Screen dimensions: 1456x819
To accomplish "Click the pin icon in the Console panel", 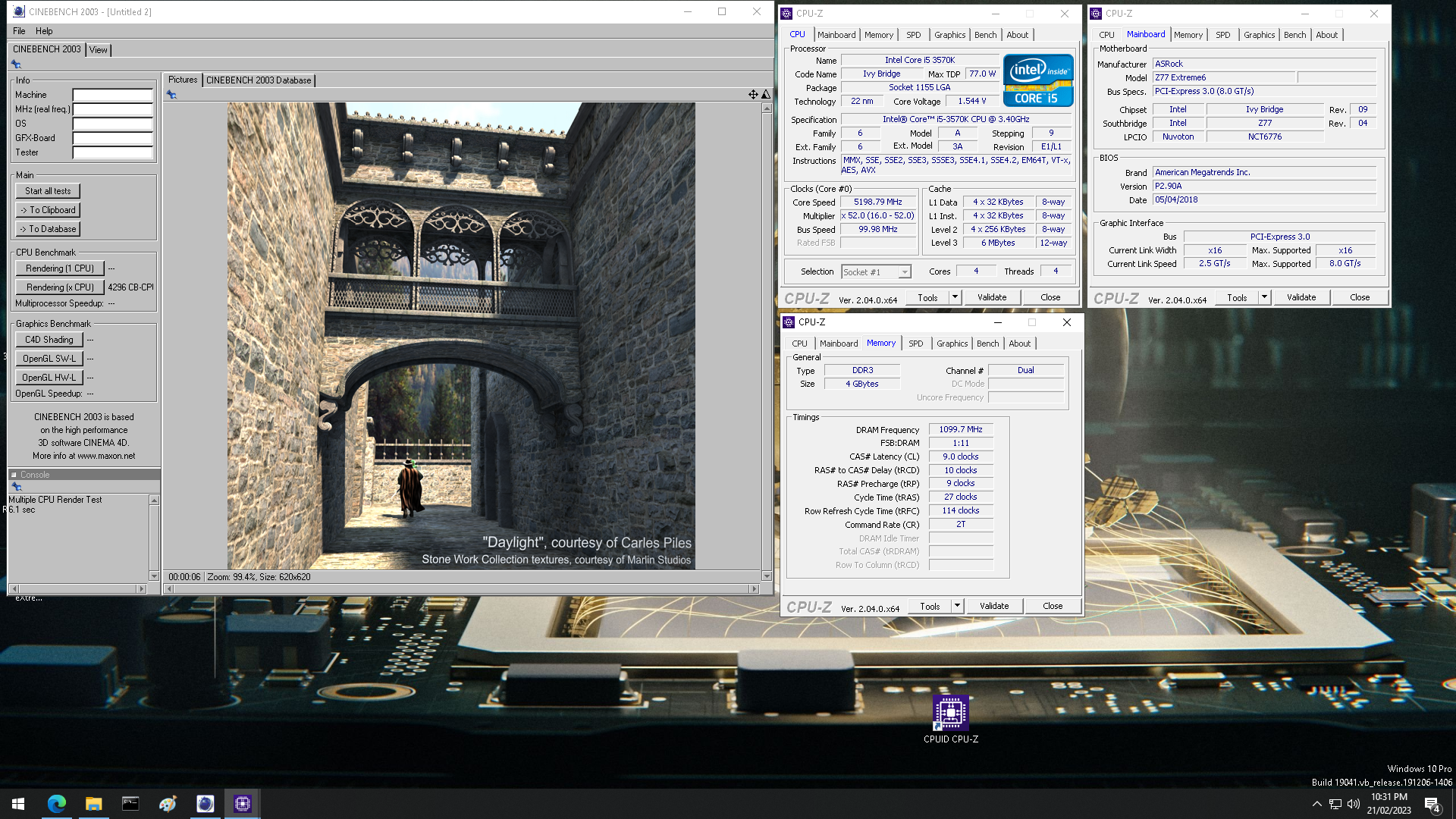I will [x=16, y=487].
